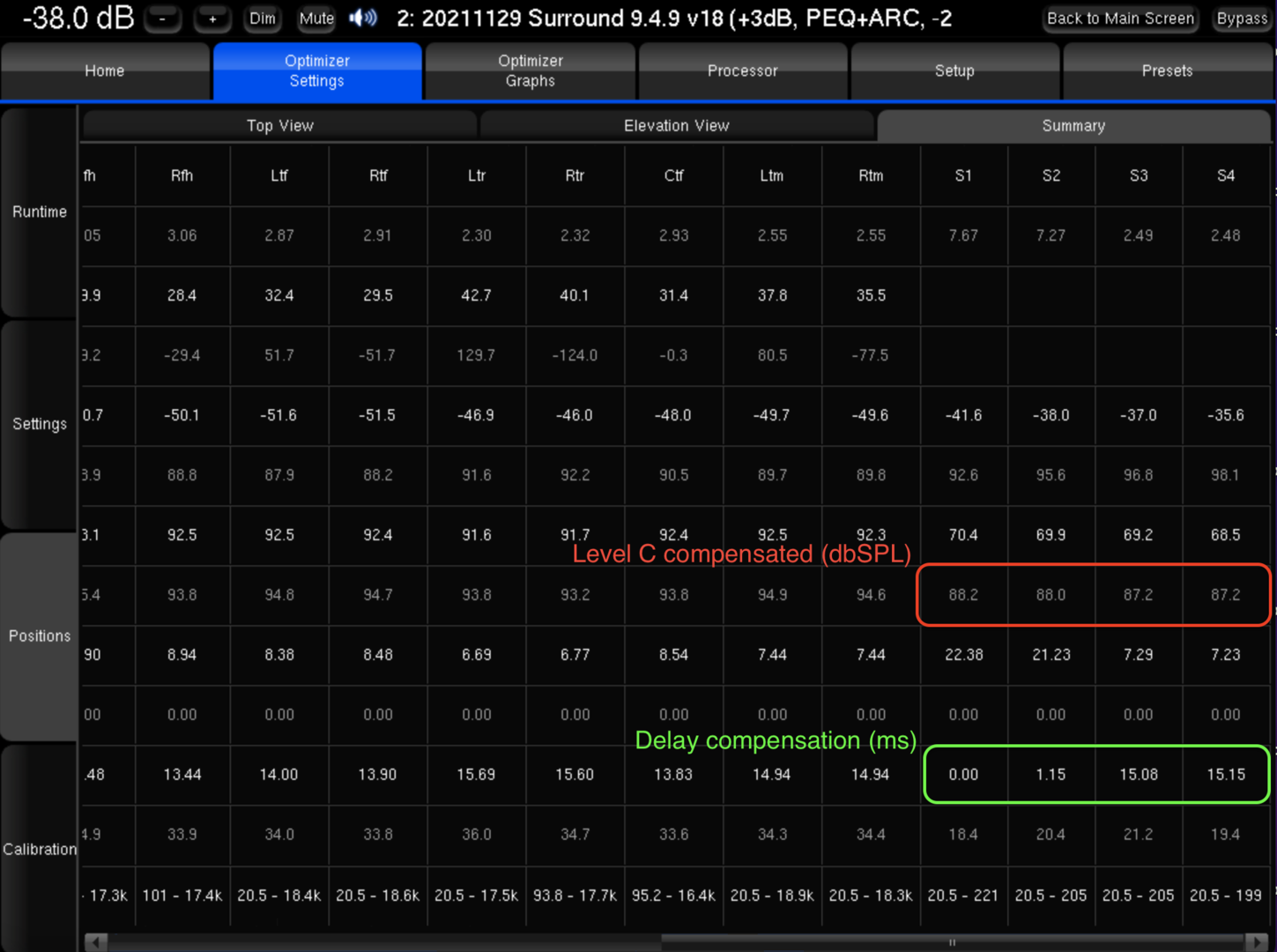This screenshot has width=1277, height=952.
Task: Click the 6.69 value under Ltr
Action: (477, 655)
